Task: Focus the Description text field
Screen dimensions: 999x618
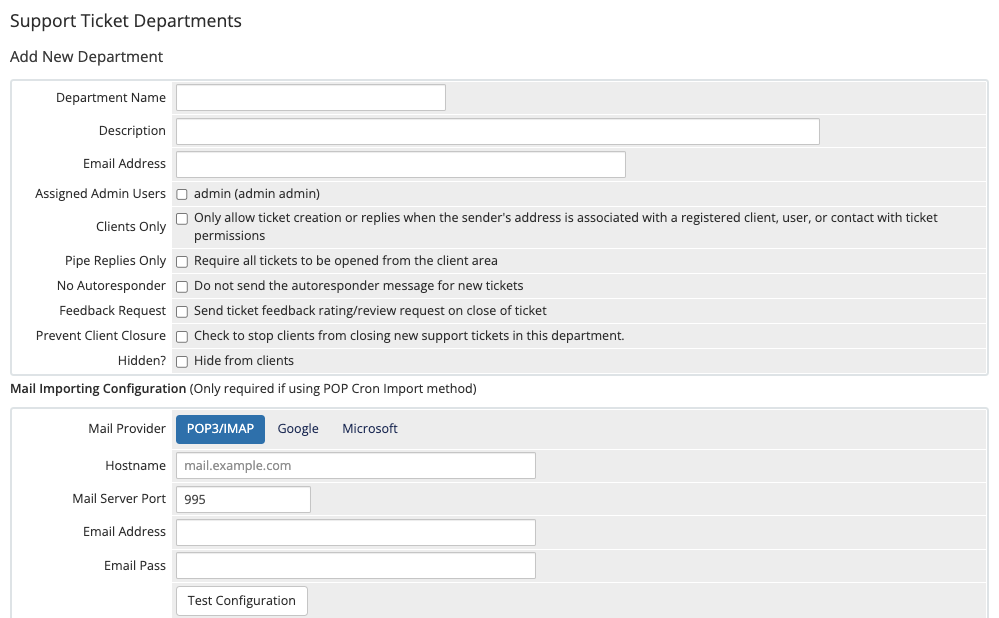Action: [498, 131]
